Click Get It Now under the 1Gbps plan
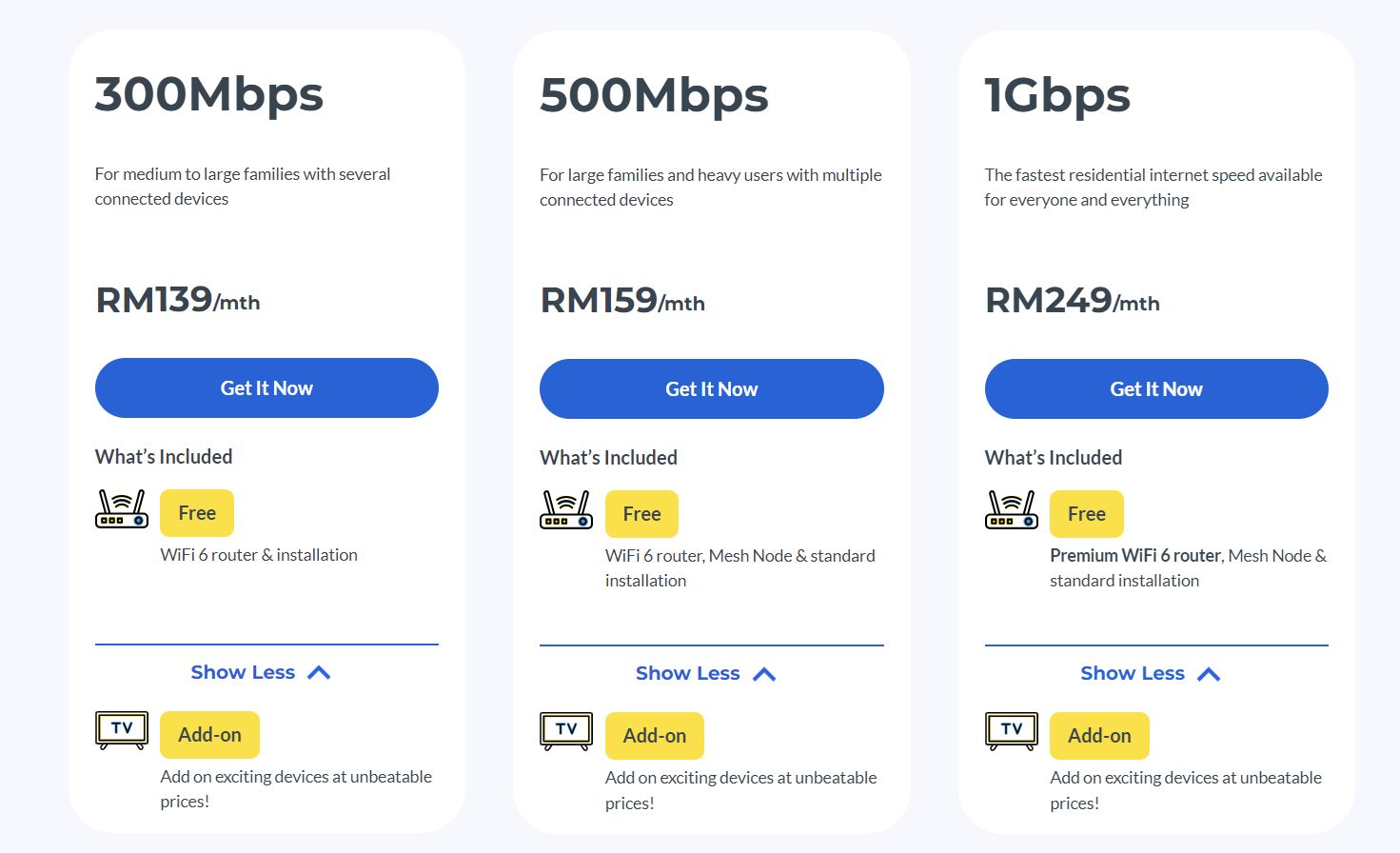The image size is (1400, 853). pos(1155,388)
